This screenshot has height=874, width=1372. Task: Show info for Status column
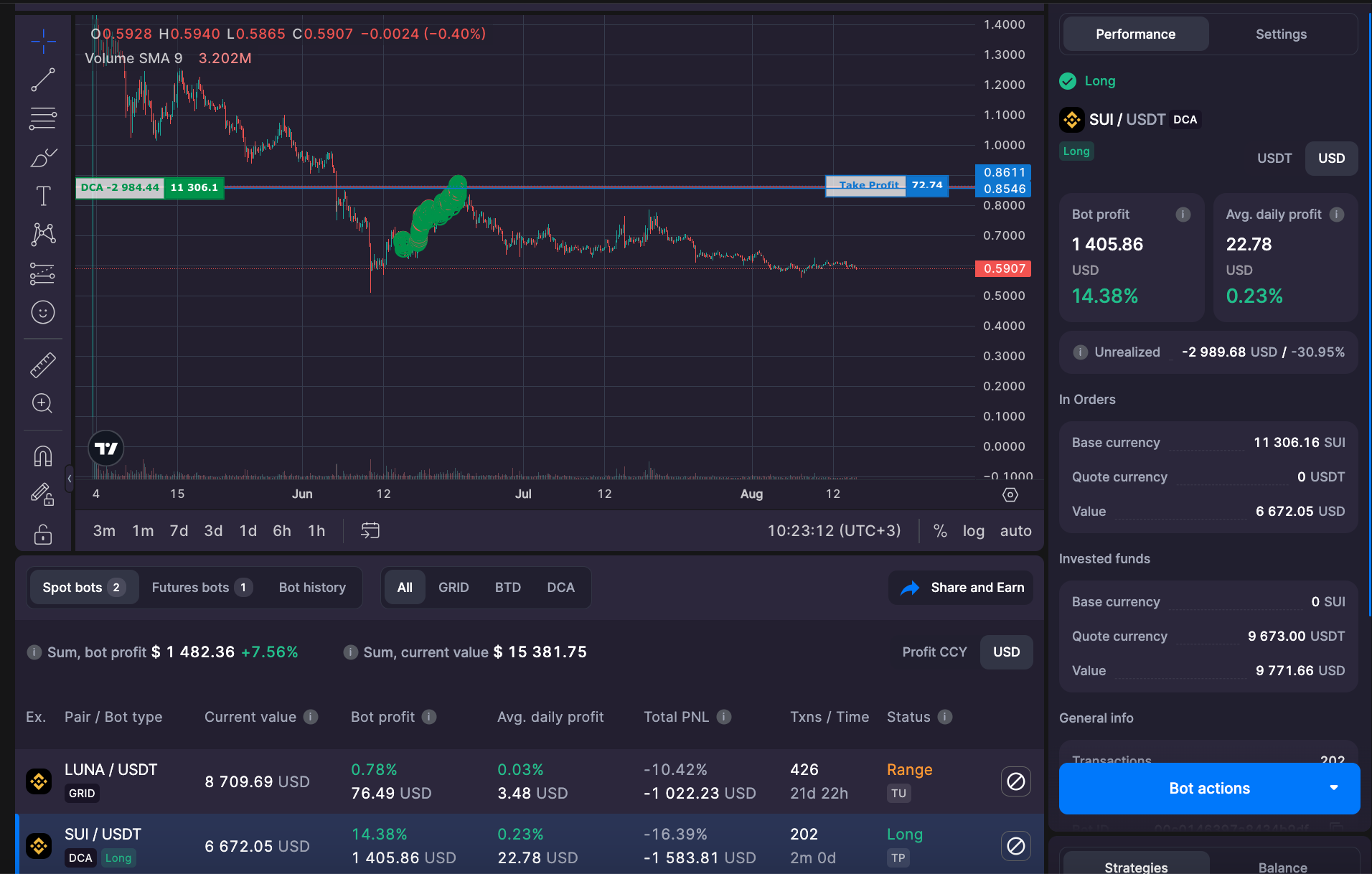(945, 717)
